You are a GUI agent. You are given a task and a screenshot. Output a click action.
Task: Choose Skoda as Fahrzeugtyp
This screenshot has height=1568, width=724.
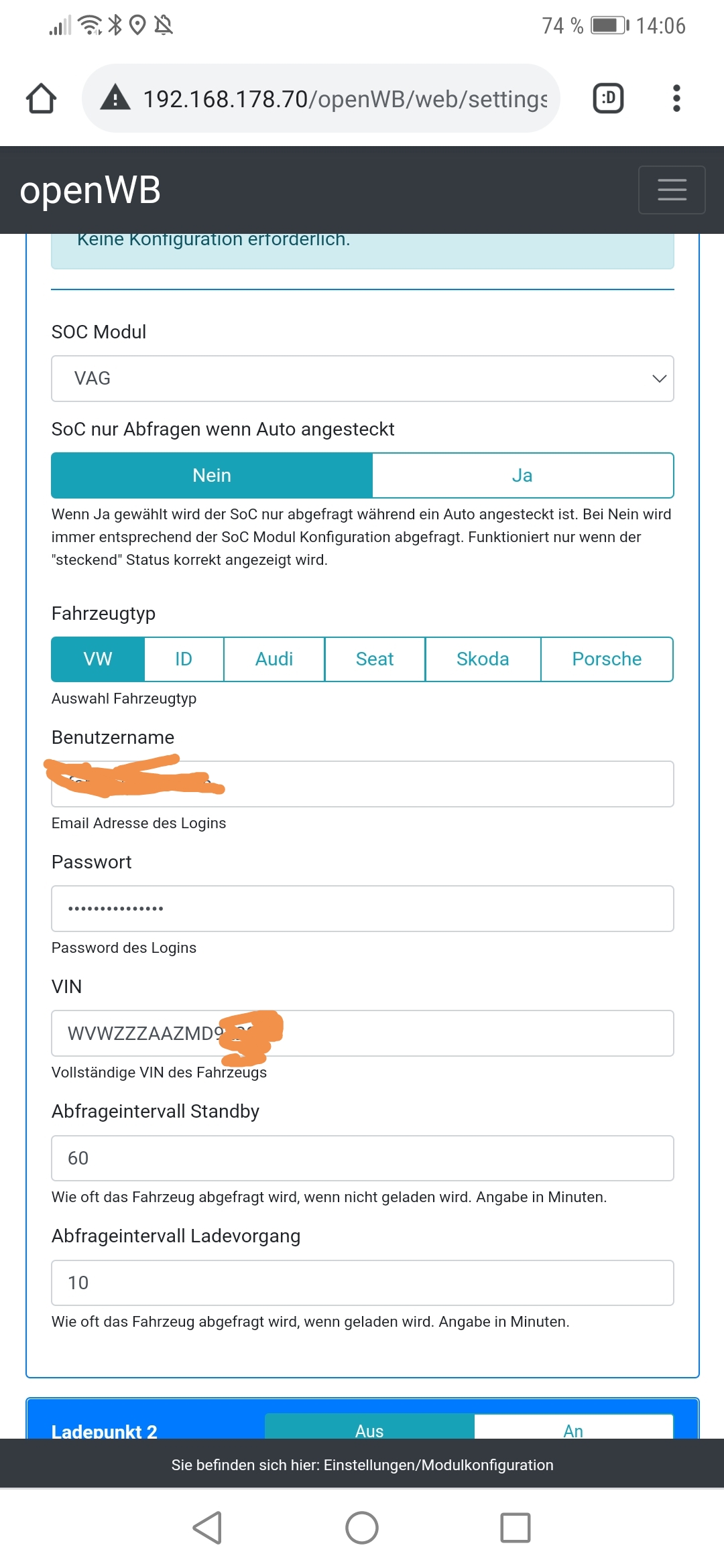[x=483, y=659]
